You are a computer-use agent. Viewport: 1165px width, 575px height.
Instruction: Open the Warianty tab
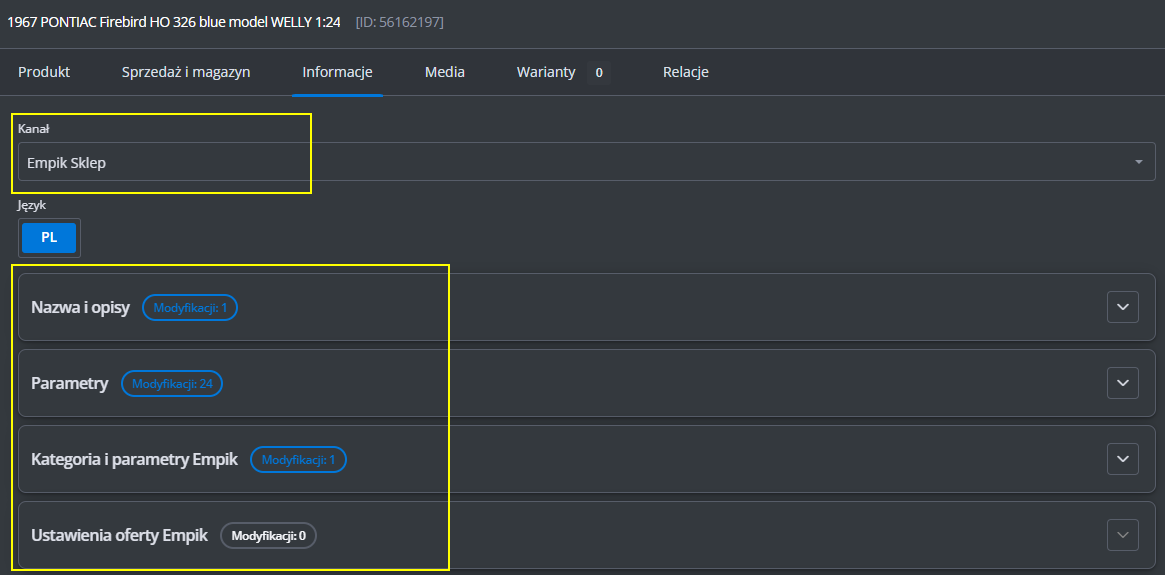pos(546,72)
